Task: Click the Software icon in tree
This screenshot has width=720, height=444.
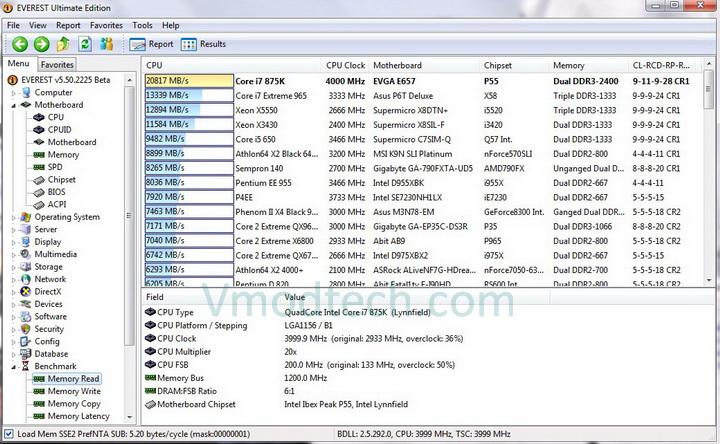Action: pyautogui.click(x=26, y=316)
